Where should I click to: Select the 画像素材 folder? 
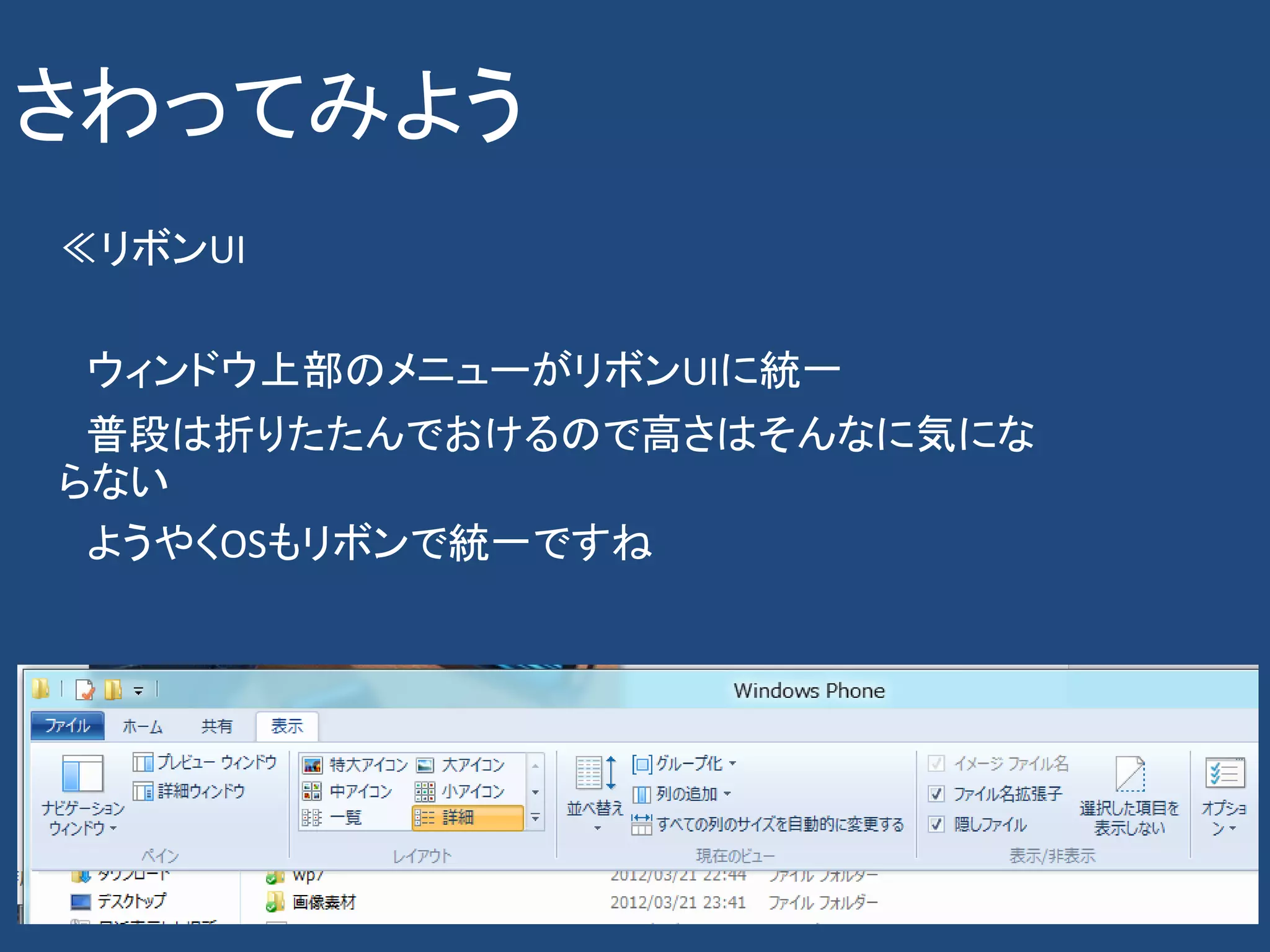(311, 902)
